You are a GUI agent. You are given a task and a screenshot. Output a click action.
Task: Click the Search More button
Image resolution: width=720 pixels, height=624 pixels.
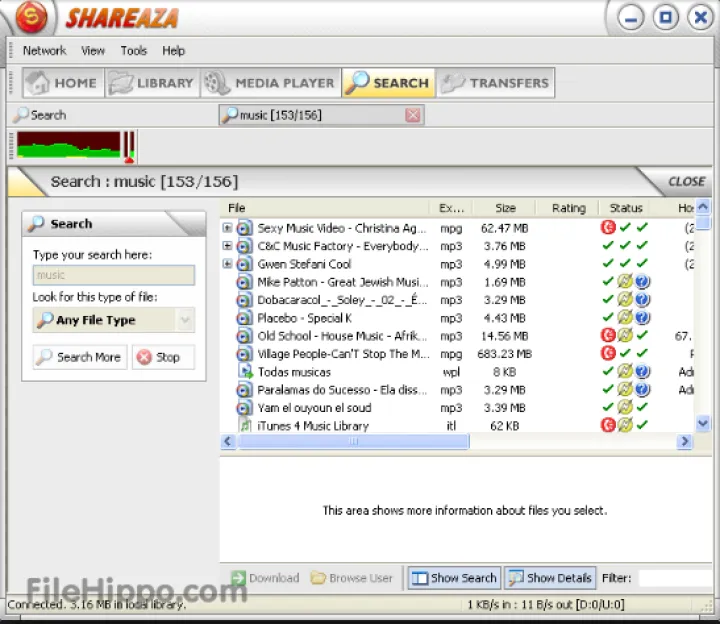80,357
